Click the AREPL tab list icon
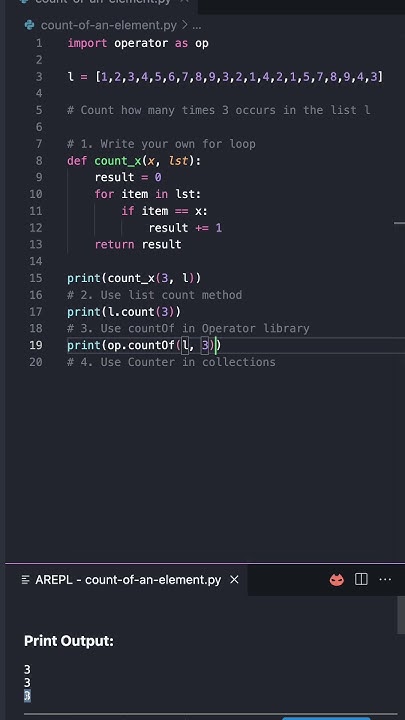 tap(26, 580)
